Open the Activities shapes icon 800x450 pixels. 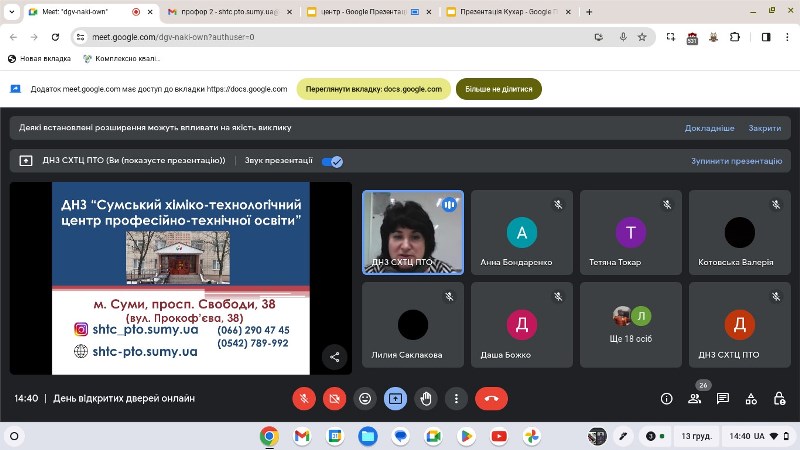[751, 398]
